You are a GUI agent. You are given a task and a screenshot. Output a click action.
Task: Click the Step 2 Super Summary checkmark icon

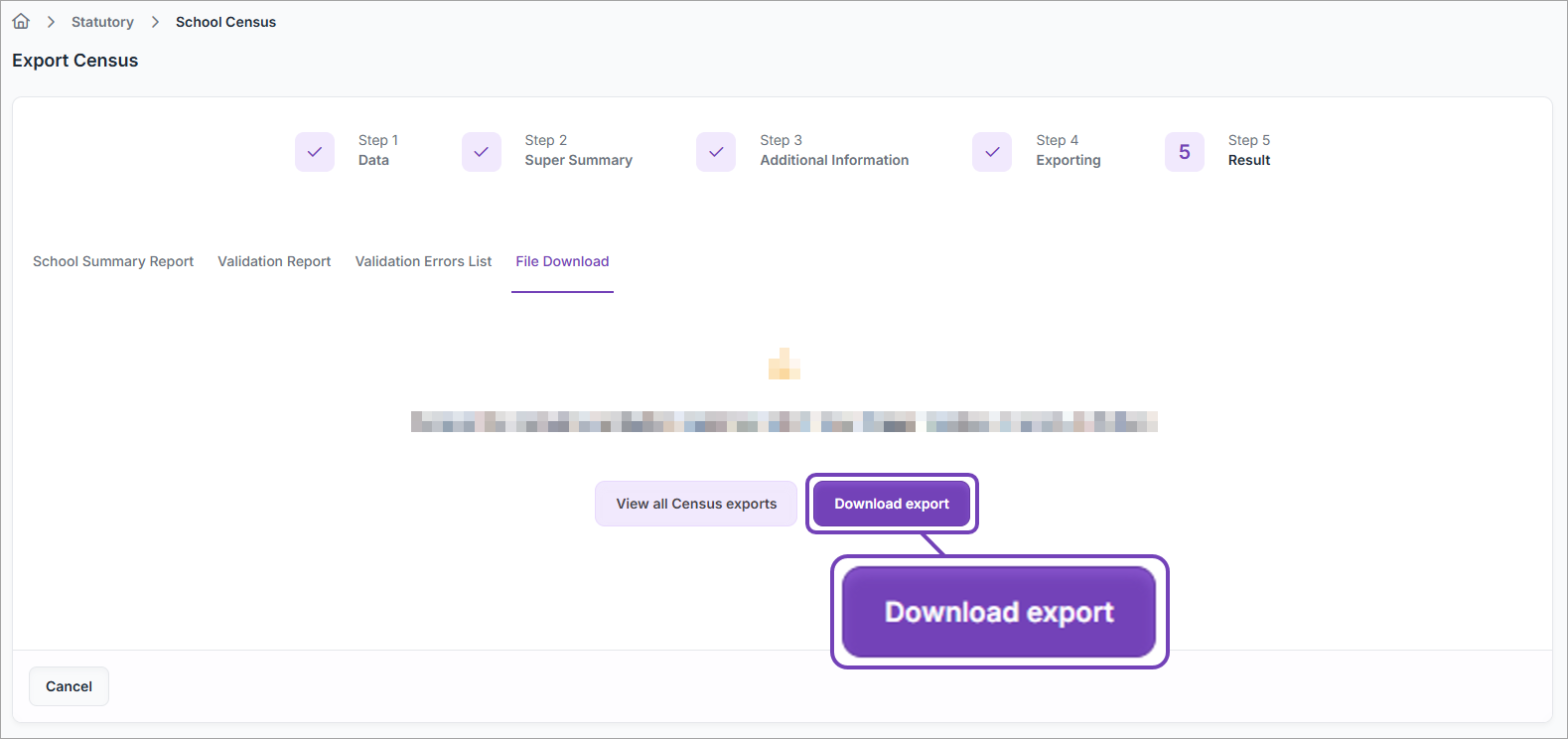(x=482, y=152)
